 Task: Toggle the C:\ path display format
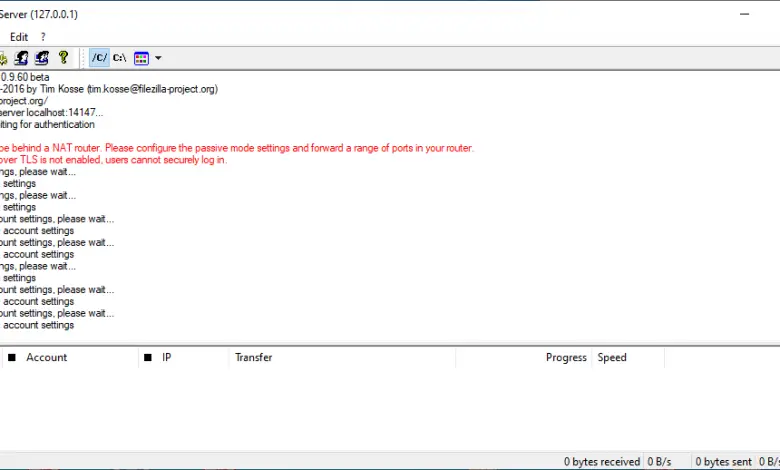point(119,58)
